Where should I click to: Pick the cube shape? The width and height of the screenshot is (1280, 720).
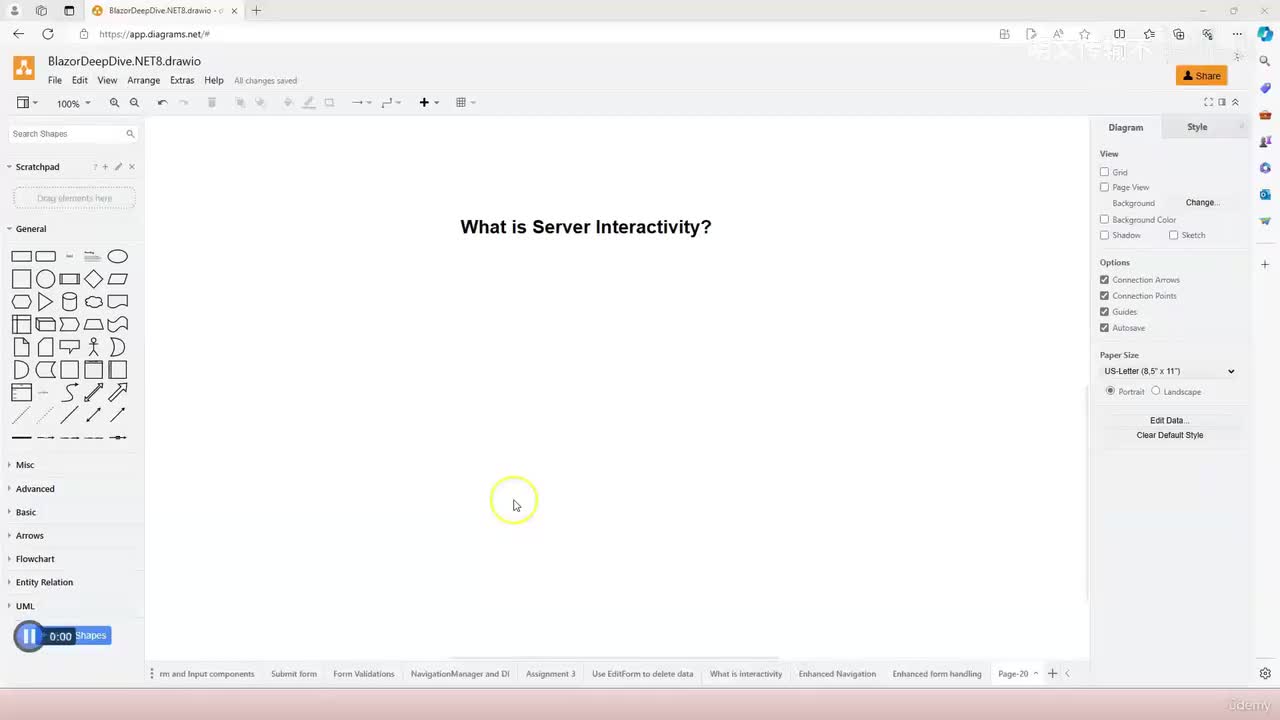tap(45, 324)
